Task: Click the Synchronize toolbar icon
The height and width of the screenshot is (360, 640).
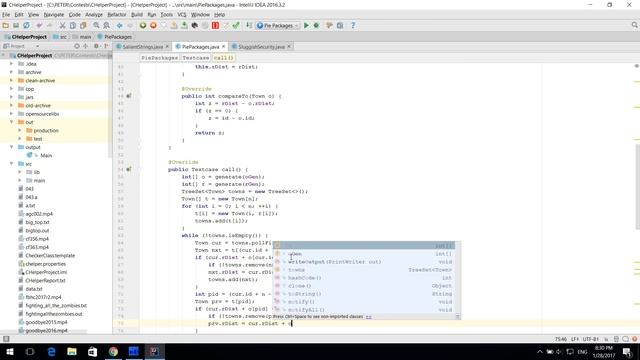Action: (26, 25)
